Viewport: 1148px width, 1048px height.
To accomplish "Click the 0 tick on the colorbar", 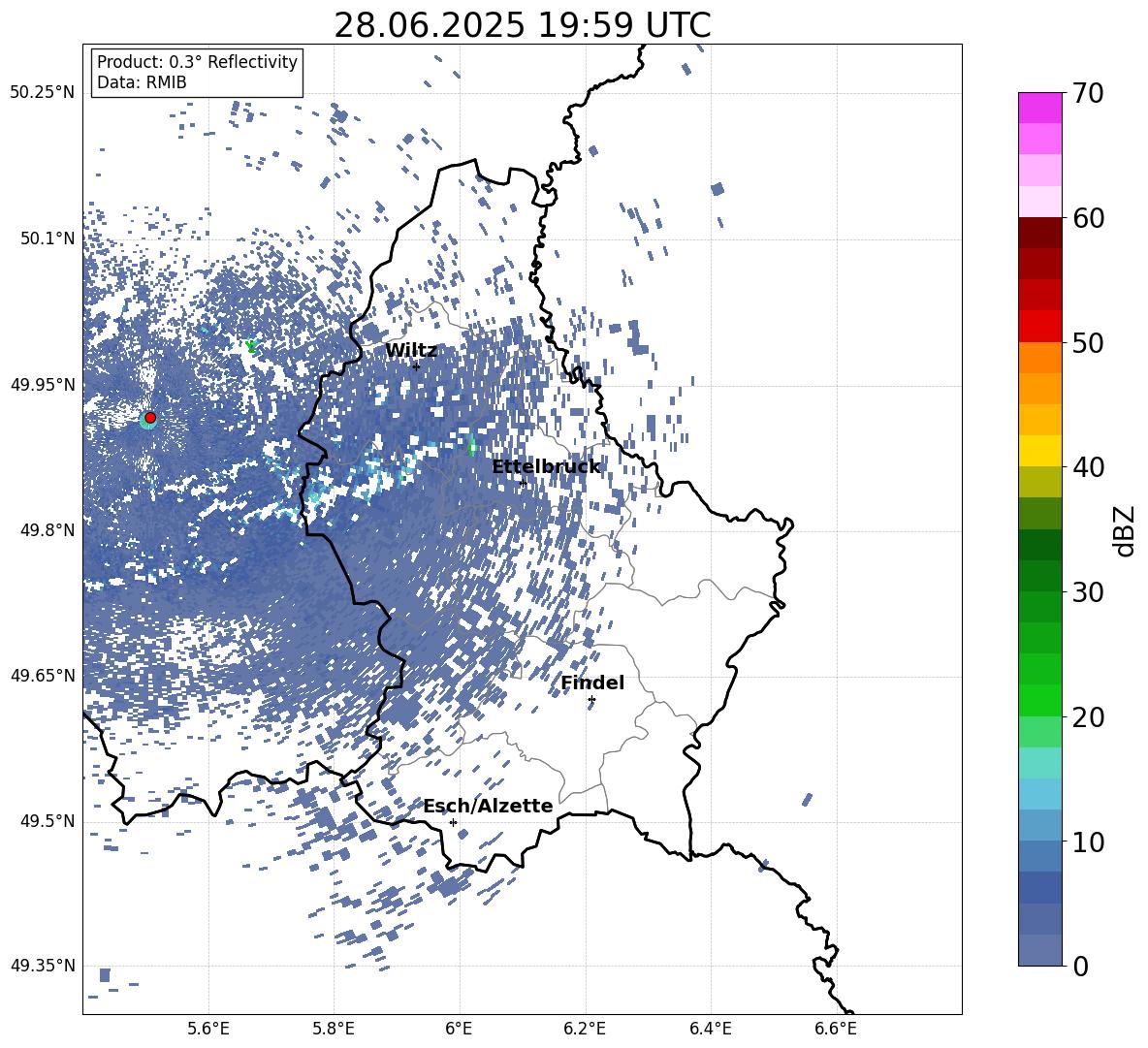I will point(1081,966).
